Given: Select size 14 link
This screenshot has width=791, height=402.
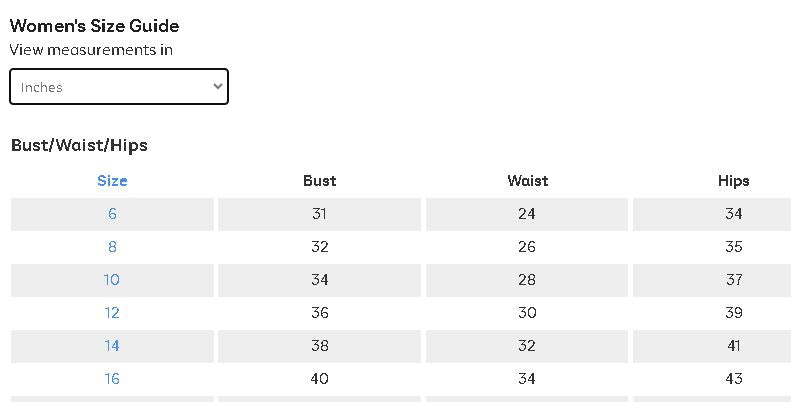Looking at the screenshot, I should 111,346.
